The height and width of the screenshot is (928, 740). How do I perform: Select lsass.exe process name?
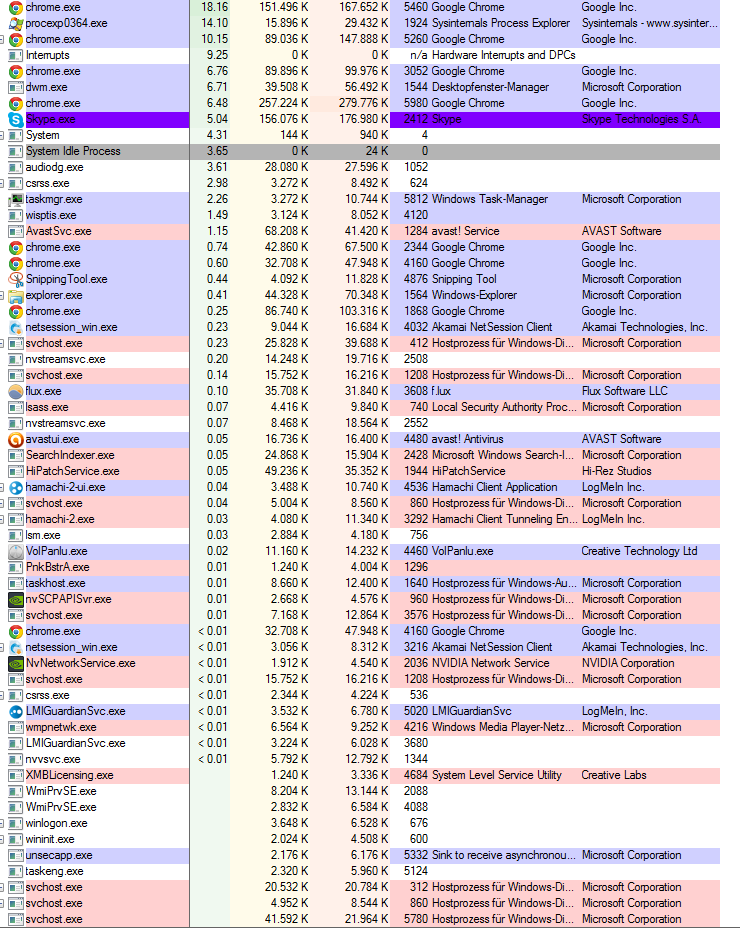(47, 407)
